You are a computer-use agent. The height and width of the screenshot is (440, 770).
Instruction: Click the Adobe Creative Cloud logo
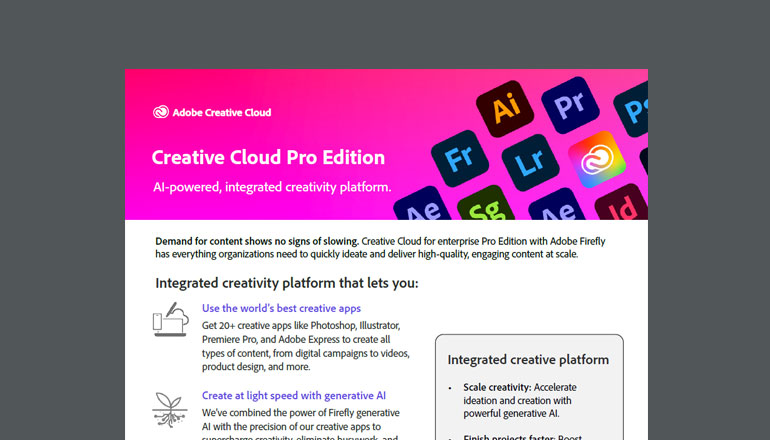click(212, 112)
